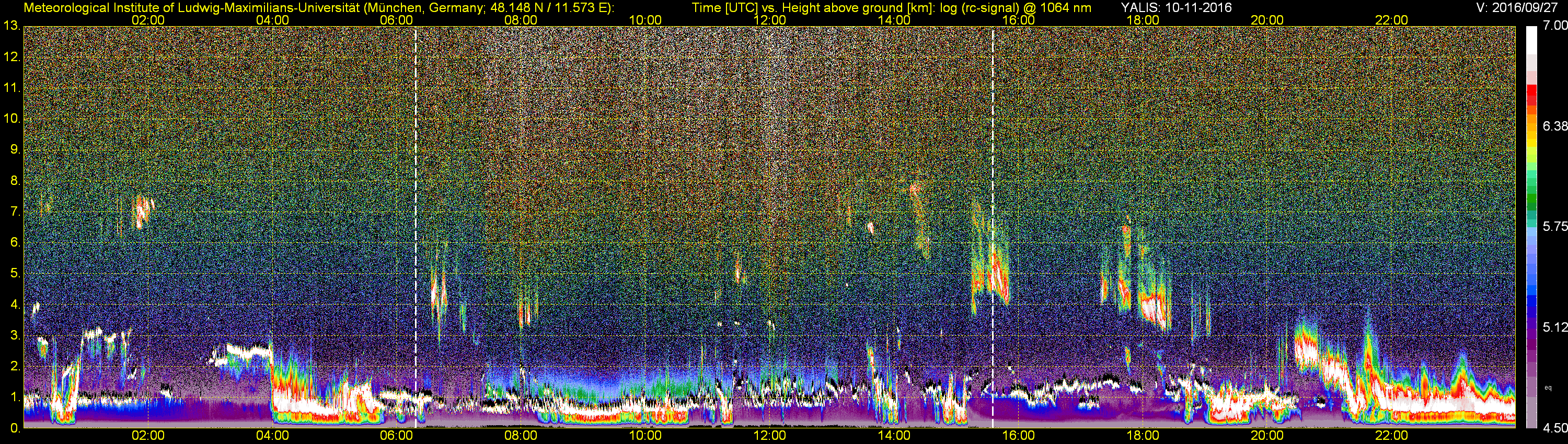The height and width of the screenshot is (444, 1568).
Task: Click the 1 km height axis label
Action: pos(15,397)
